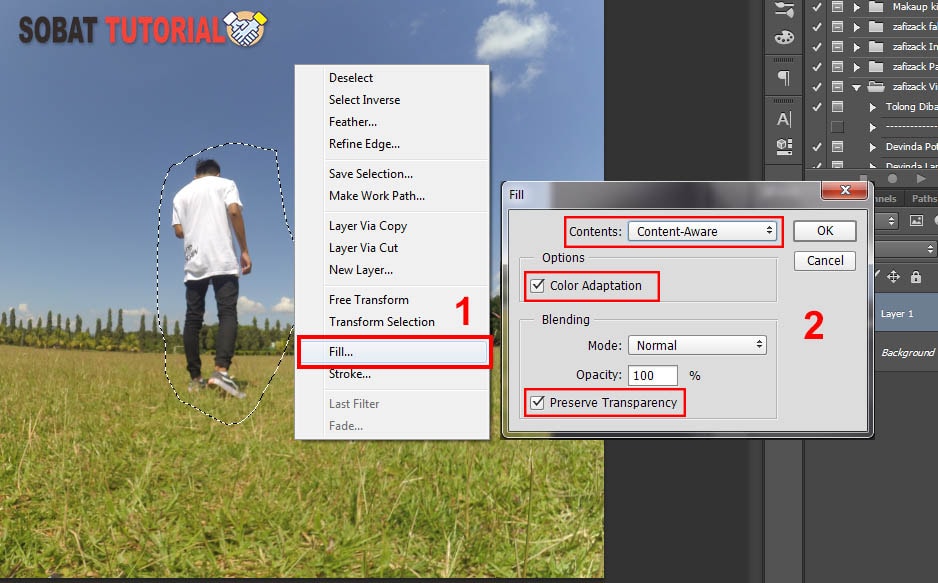Image resolution: width=938 pixels, height=583 pixels.
Task: Toggle dialog icon for zafizack fa action set
Action: [x=838, y=27]
